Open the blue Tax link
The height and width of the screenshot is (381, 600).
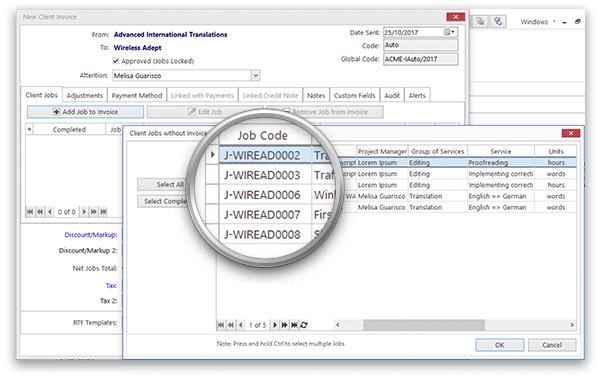tap(111, 285)
